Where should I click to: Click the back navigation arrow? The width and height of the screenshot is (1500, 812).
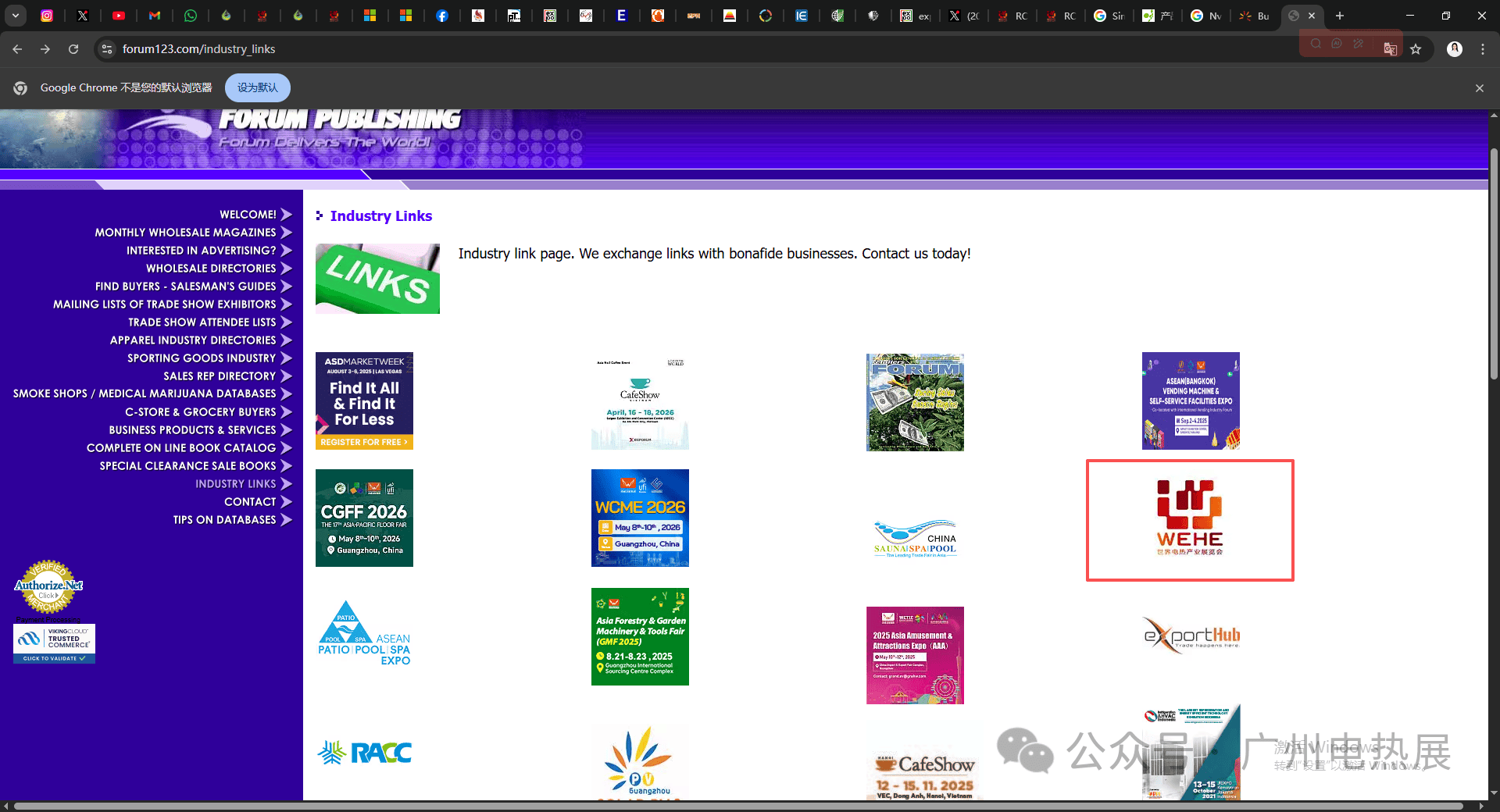(x=17, y=49)
